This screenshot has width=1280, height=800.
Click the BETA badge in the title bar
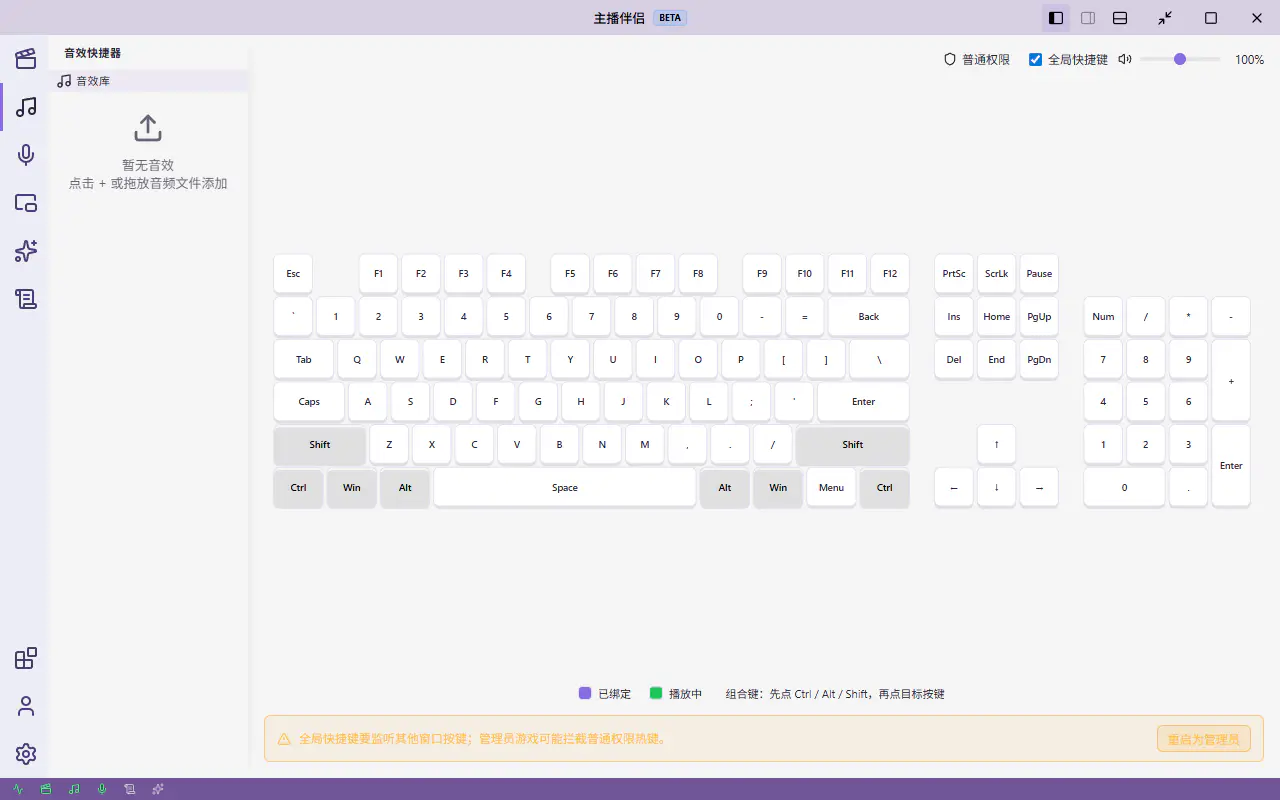[669, 18]
